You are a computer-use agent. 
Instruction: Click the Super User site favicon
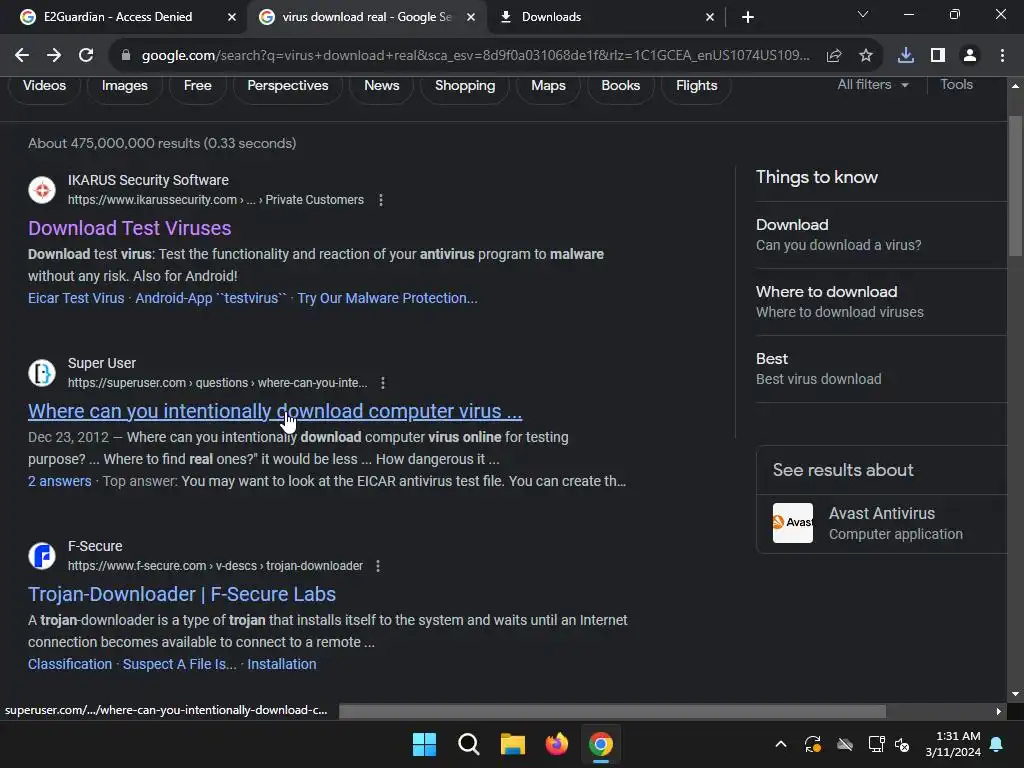click(x=42, y=373)
